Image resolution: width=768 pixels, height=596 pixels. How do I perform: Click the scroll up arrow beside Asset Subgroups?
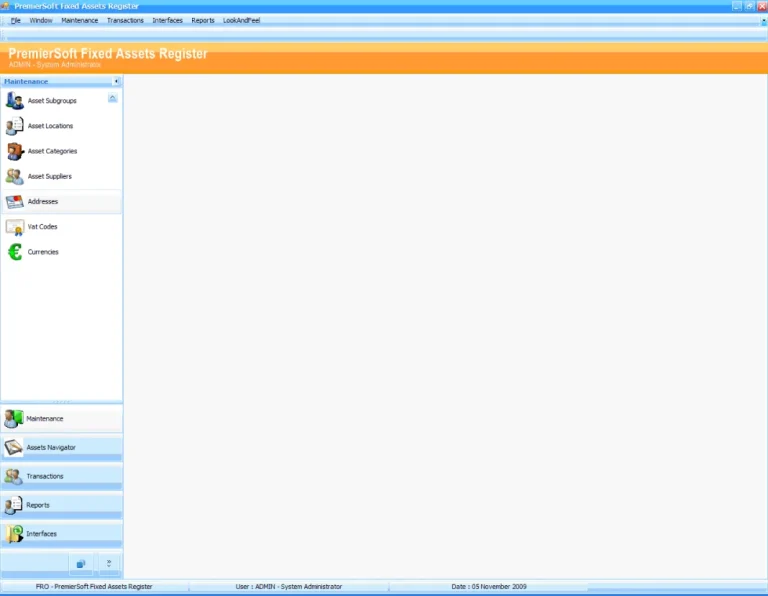(113, 98)
